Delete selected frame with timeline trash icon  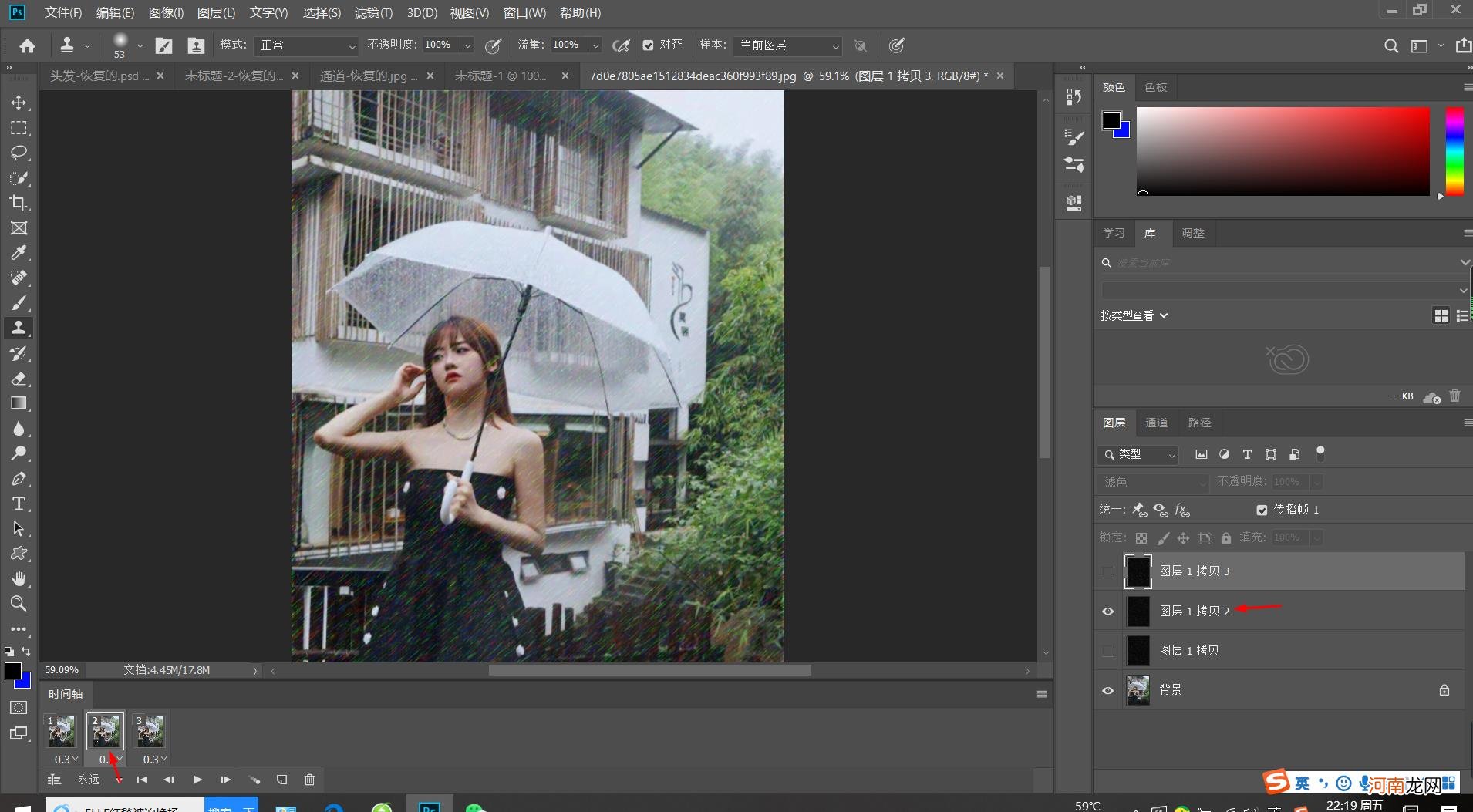309,780
